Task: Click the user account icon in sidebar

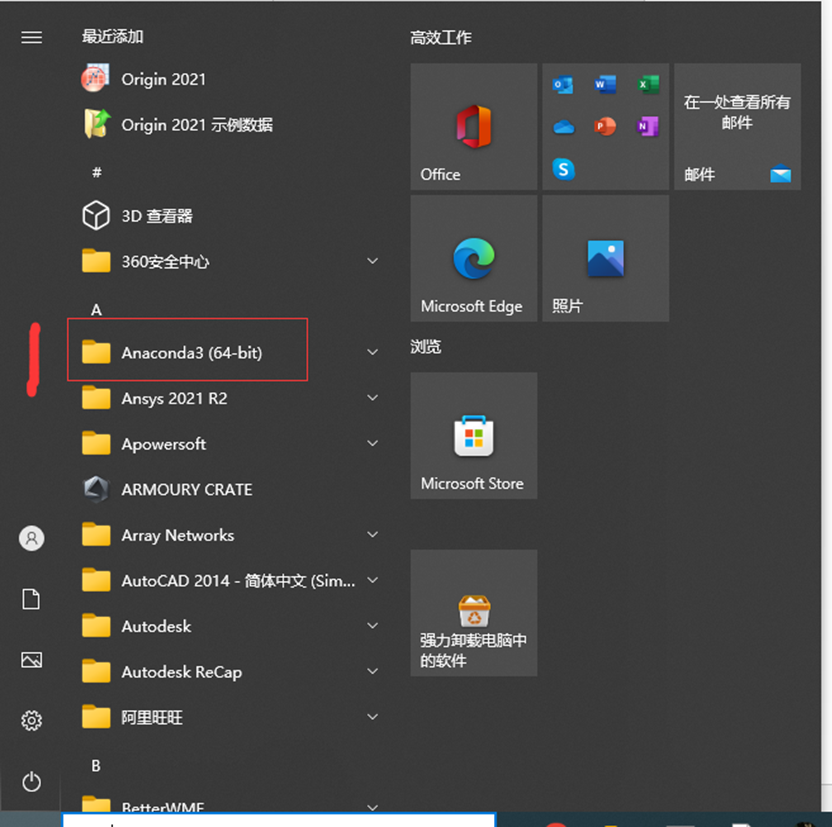Action: 31,538
